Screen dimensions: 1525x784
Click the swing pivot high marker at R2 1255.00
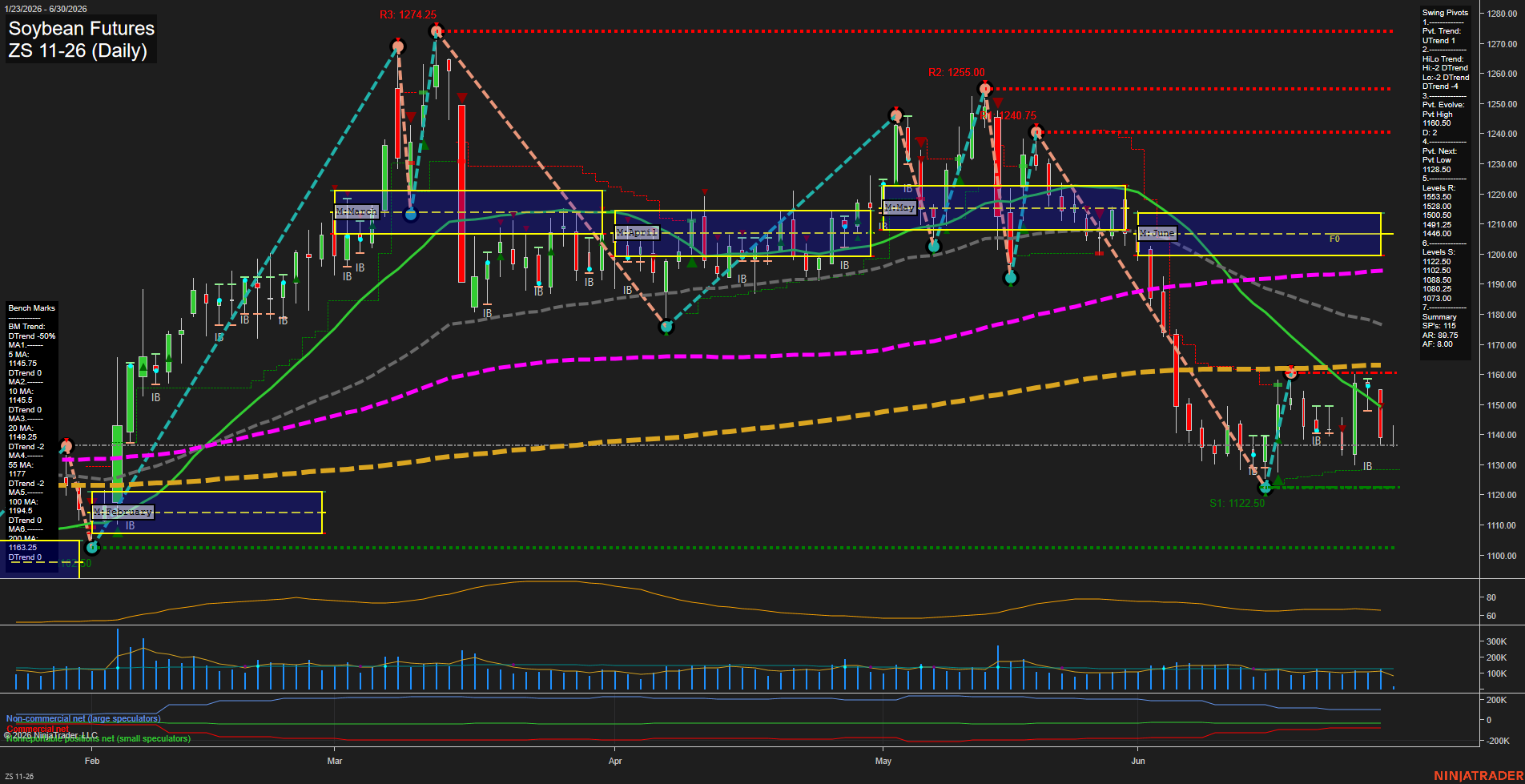[985, 88]
